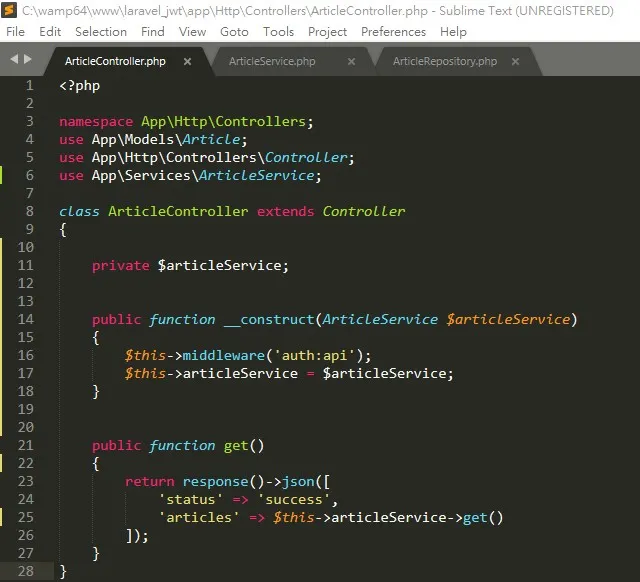The height and width of the screenshot is (582, 640).
Task: Click 'get' function name on line 21
Action: pos(236,446)
